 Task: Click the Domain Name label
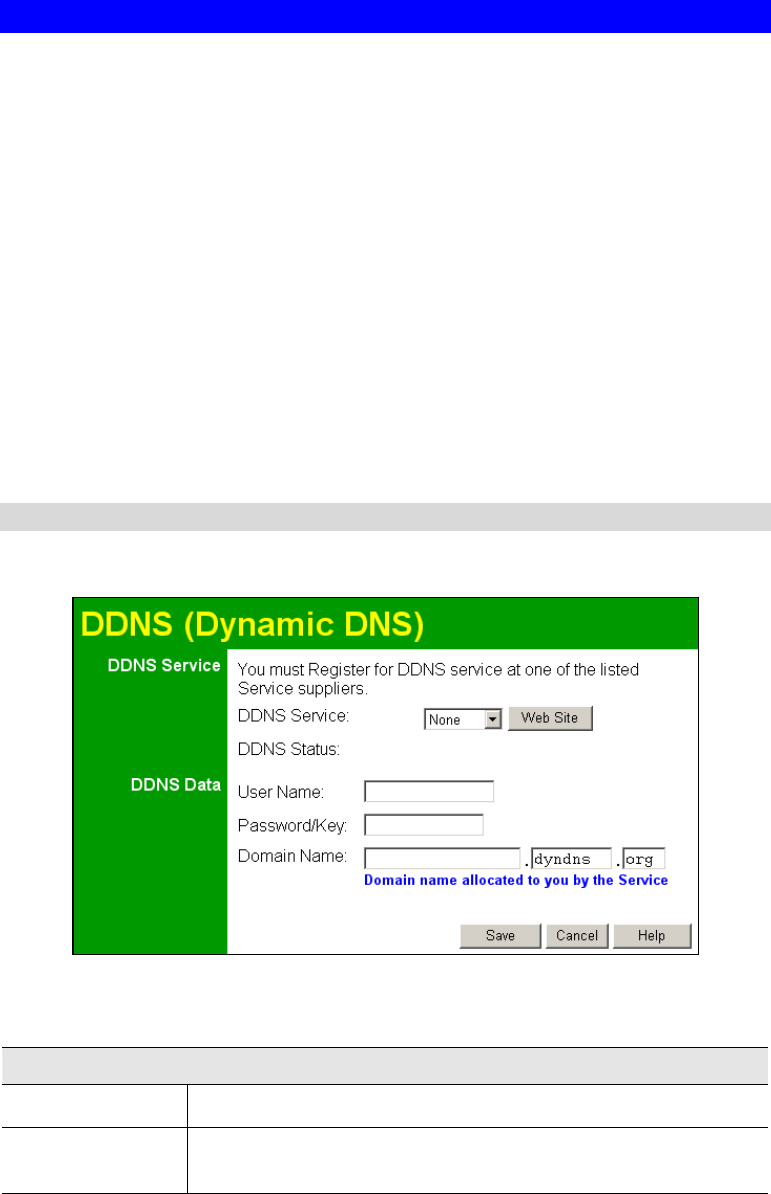click(292, 856)
